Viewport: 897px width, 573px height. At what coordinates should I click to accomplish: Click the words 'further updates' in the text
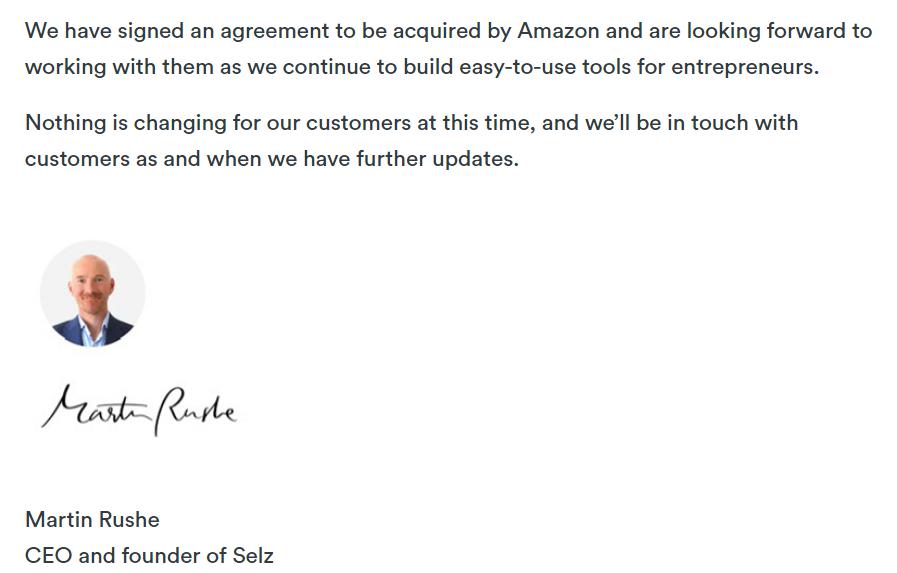pyautogui.click(x=437, y=158)
